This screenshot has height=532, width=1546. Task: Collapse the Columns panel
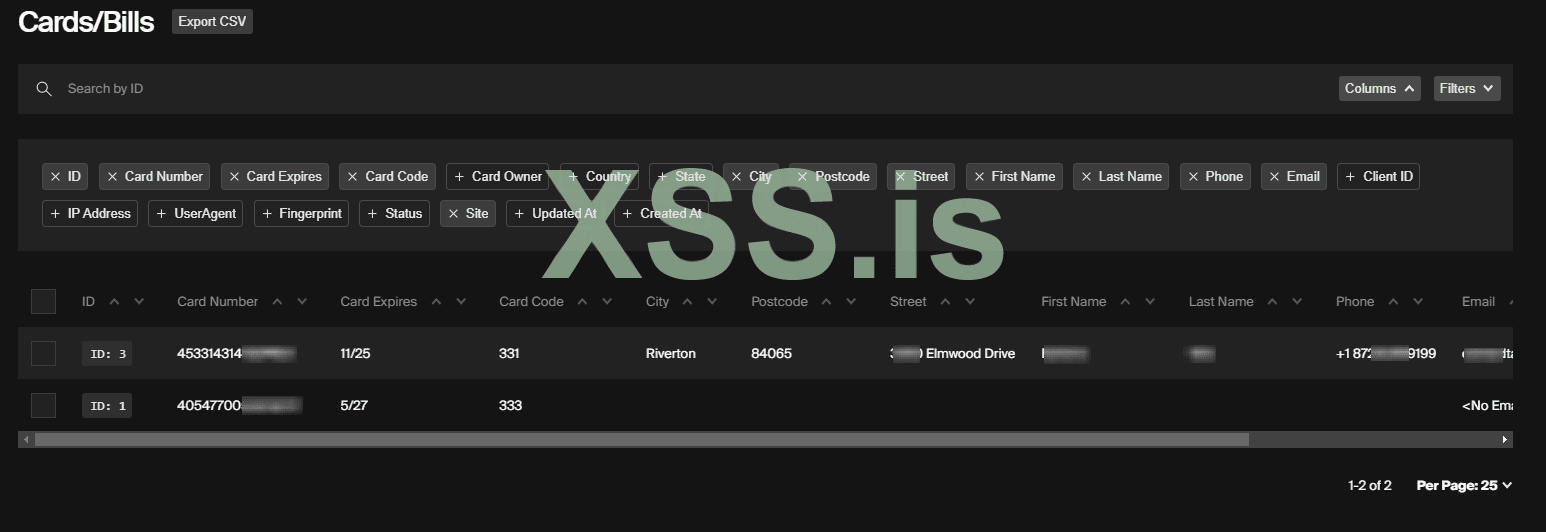coord(1379,89)
